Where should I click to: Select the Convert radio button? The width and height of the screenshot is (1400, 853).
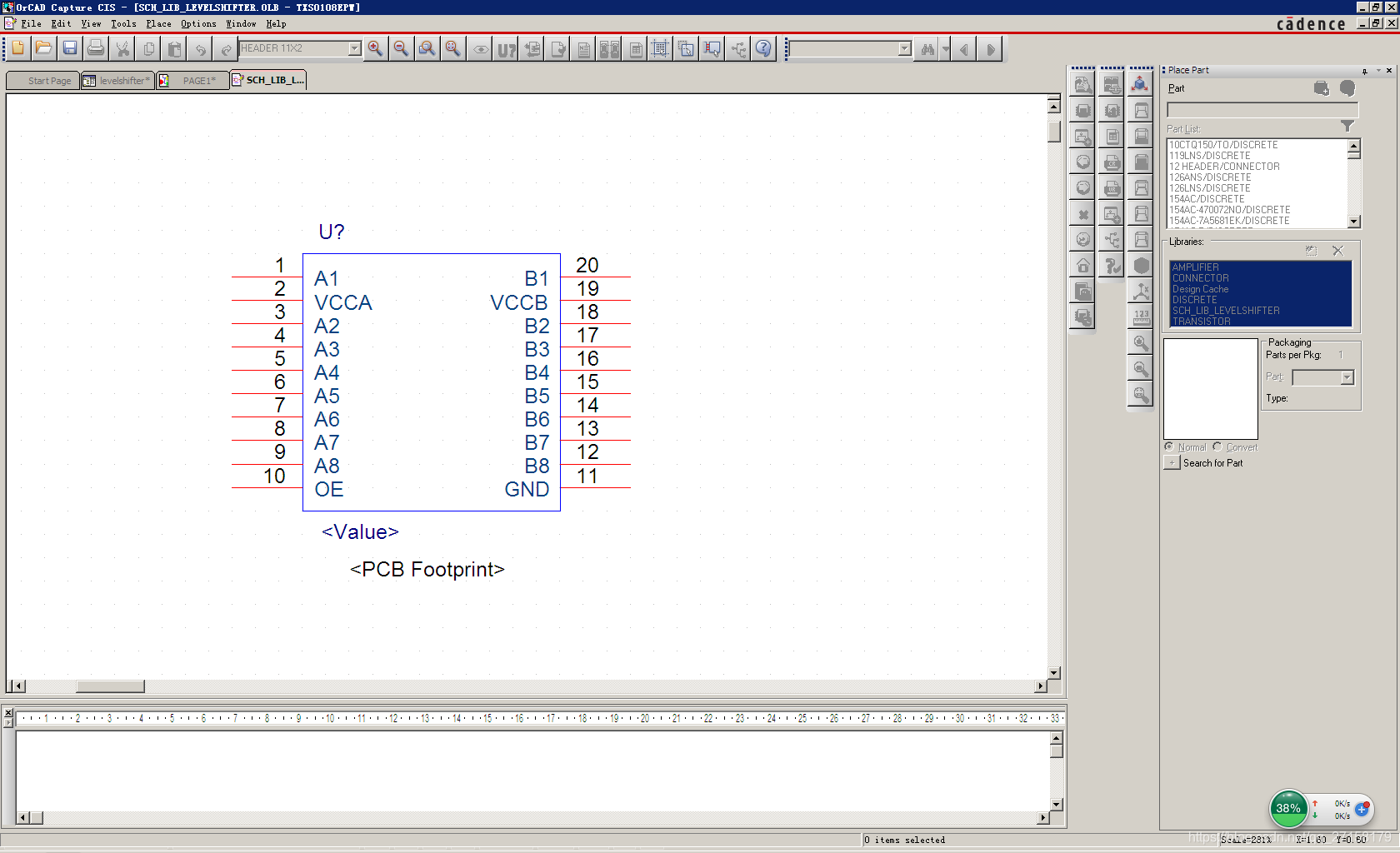1217,447
